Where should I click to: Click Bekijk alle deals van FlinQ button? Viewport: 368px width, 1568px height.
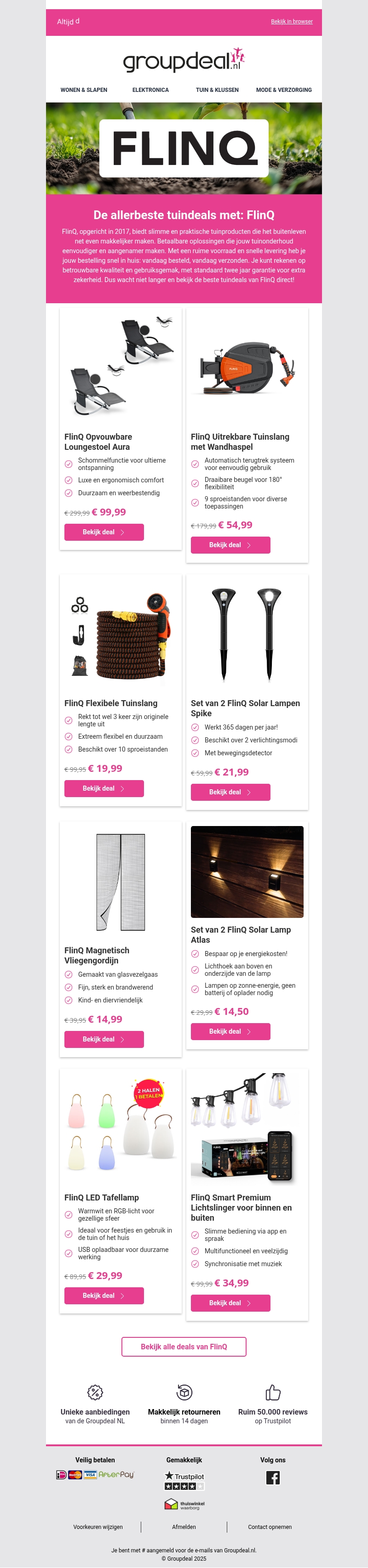click(184, 1347)
